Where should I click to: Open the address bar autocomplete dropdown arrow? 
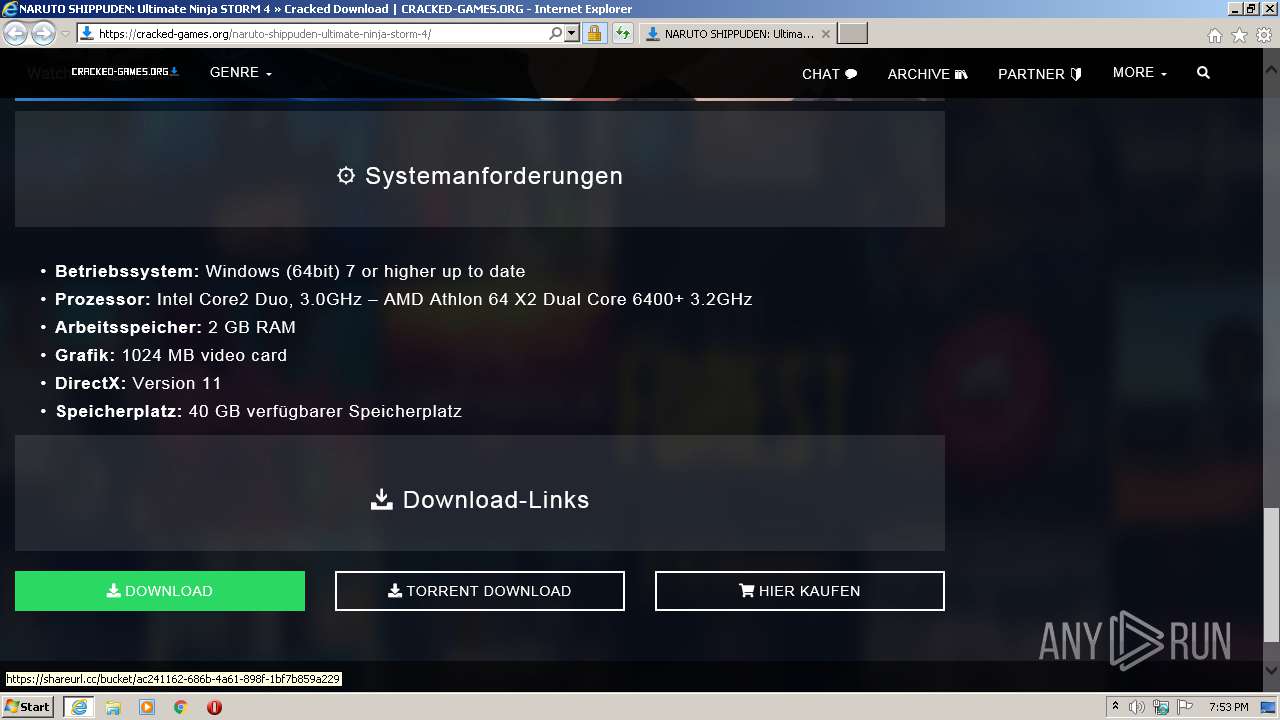click(572, 33)
